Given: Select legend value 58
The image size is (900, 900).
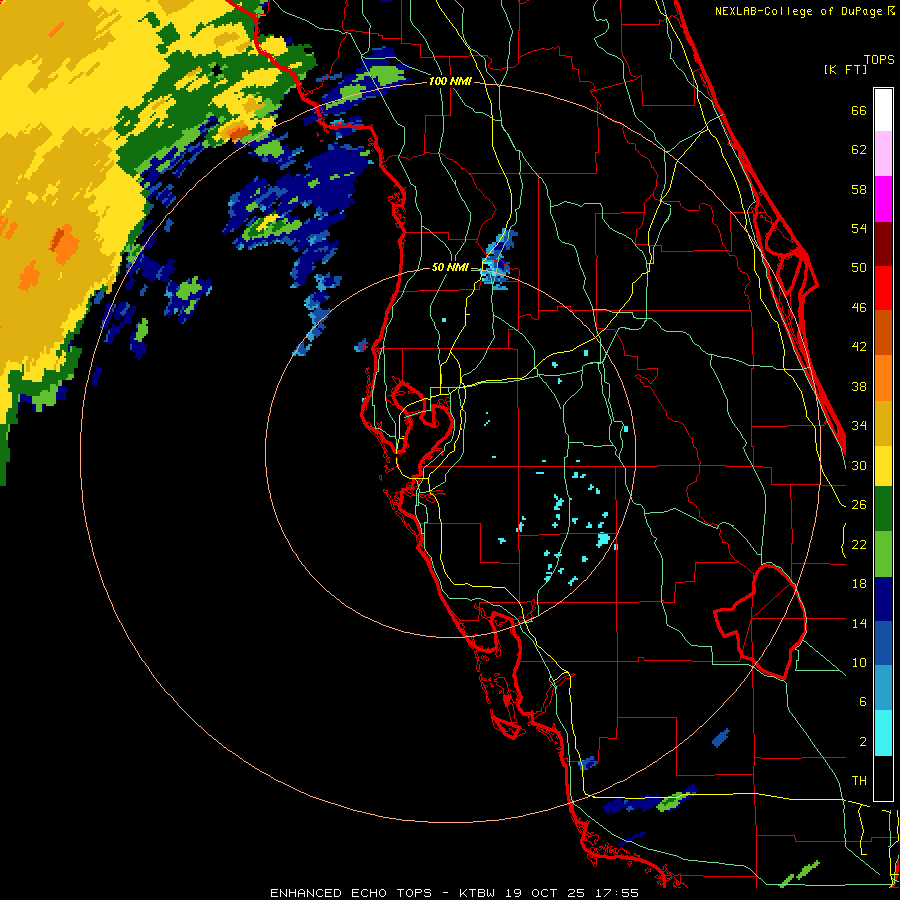Looking at the screenshot, I should (x=859, y=189).
